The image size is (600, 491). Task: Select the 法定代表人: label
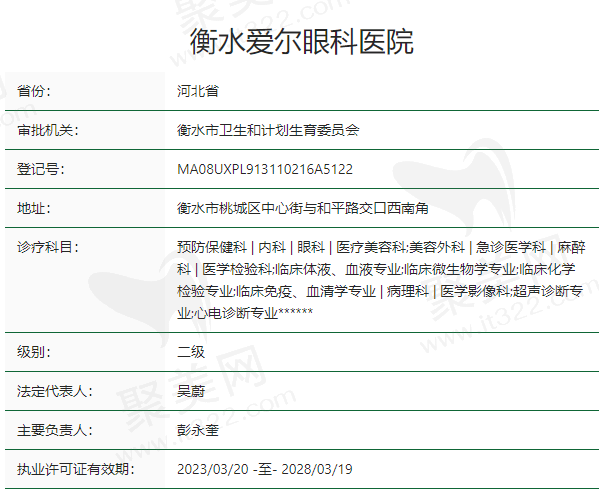[54, 391]
